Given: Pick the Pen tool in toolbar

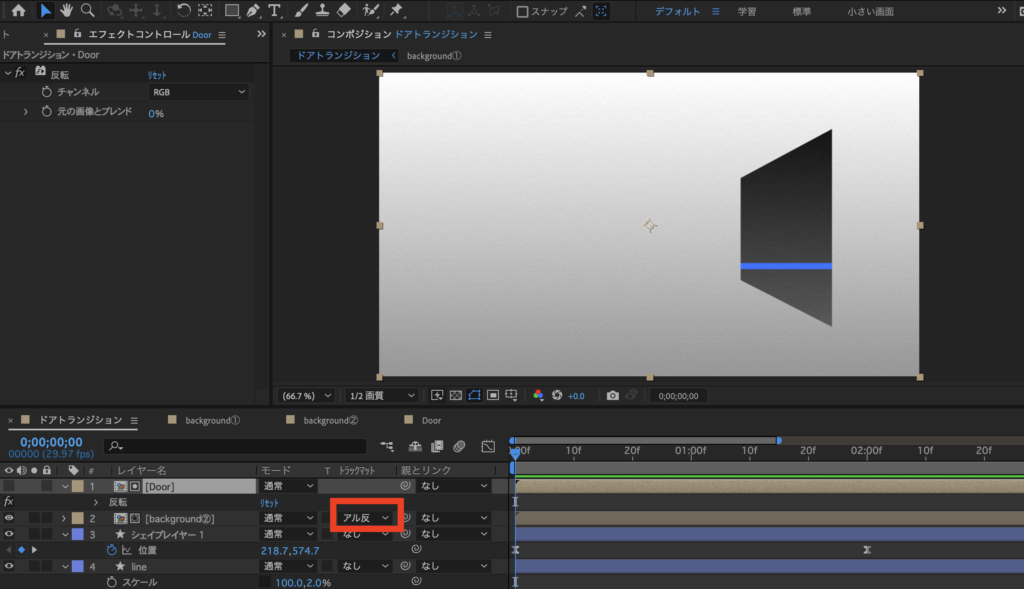Looking at the screenshot, I should pos(252,11).
